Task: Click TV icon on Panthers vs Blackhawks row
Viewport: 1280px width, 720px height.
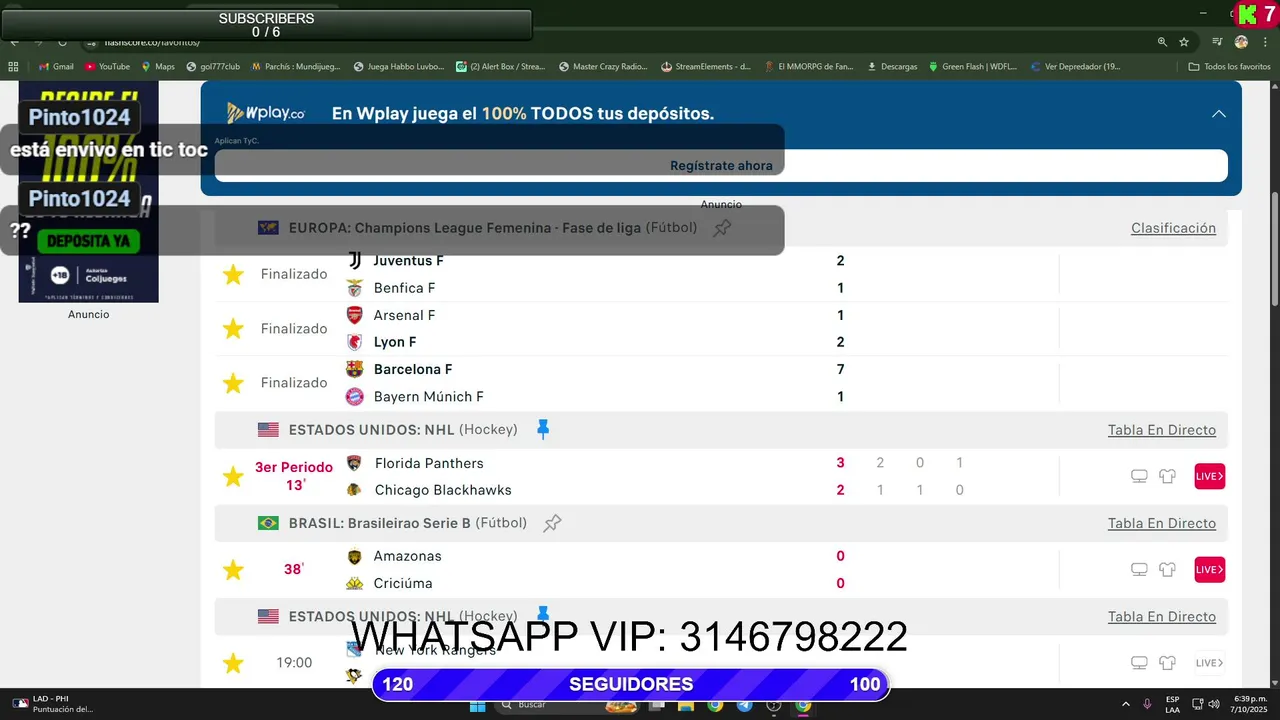Action: (x=1139, y=476)
